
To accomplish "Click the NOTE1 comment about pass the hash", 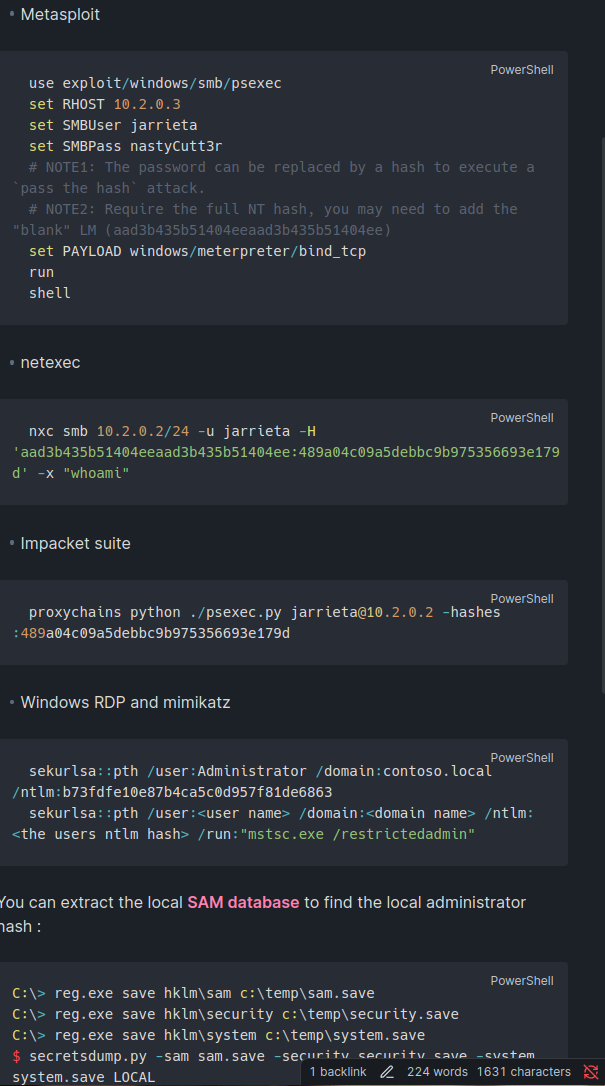I will (x=273, y=177).
